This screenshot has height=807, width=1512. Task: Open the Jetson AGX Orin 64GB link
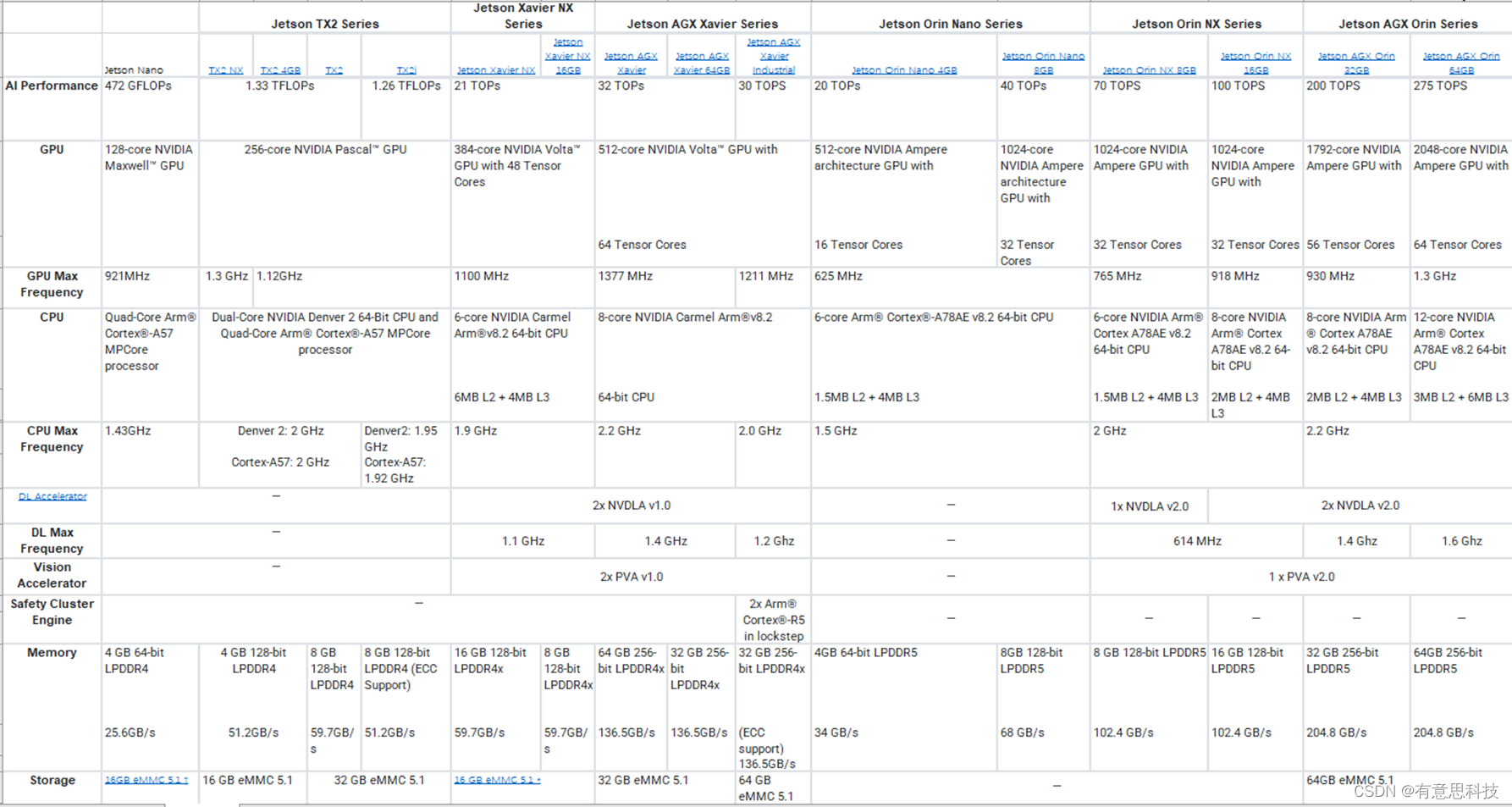(x=1461, y=63)
